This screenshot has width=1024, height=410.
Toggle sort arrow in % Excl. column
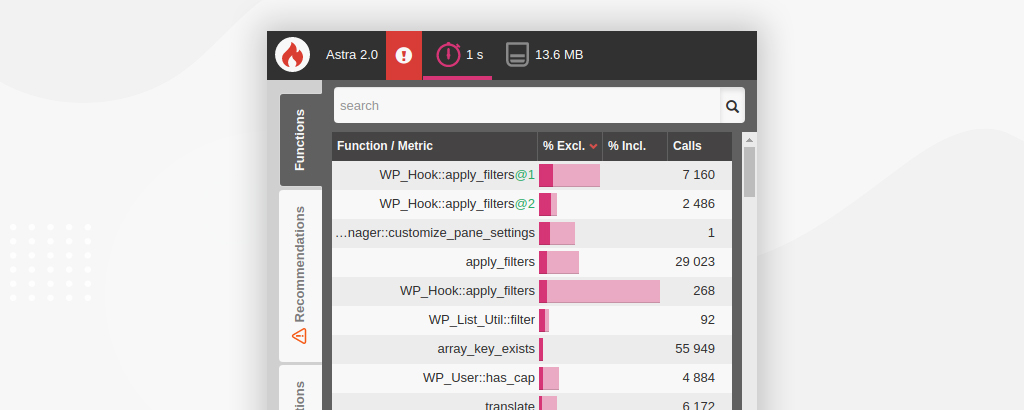(594, 146)
